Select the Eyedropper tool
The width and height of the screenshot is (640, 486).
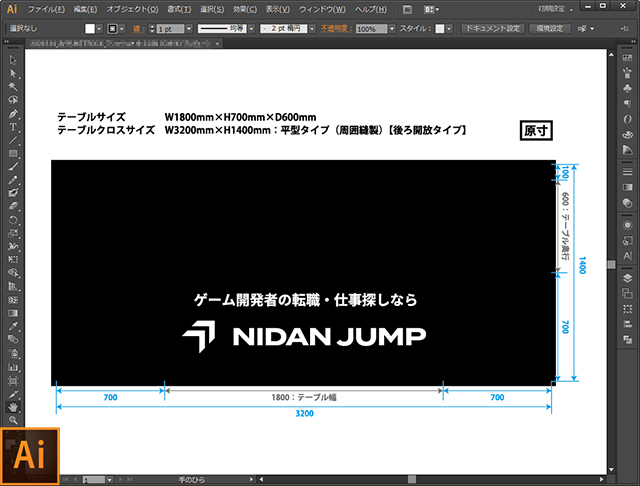click(x=13, y=326)
